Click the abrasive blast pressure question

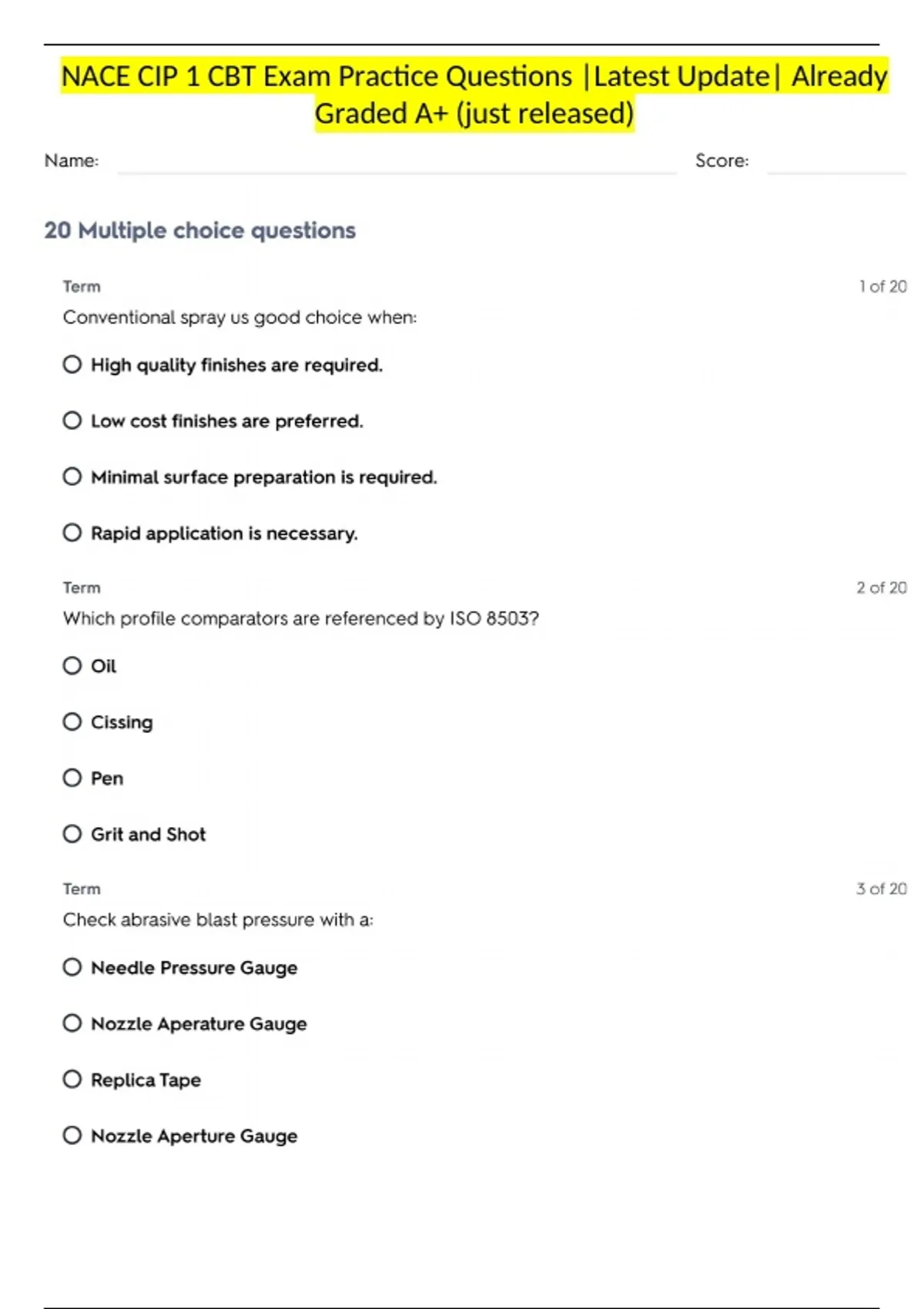coord(218,919)
